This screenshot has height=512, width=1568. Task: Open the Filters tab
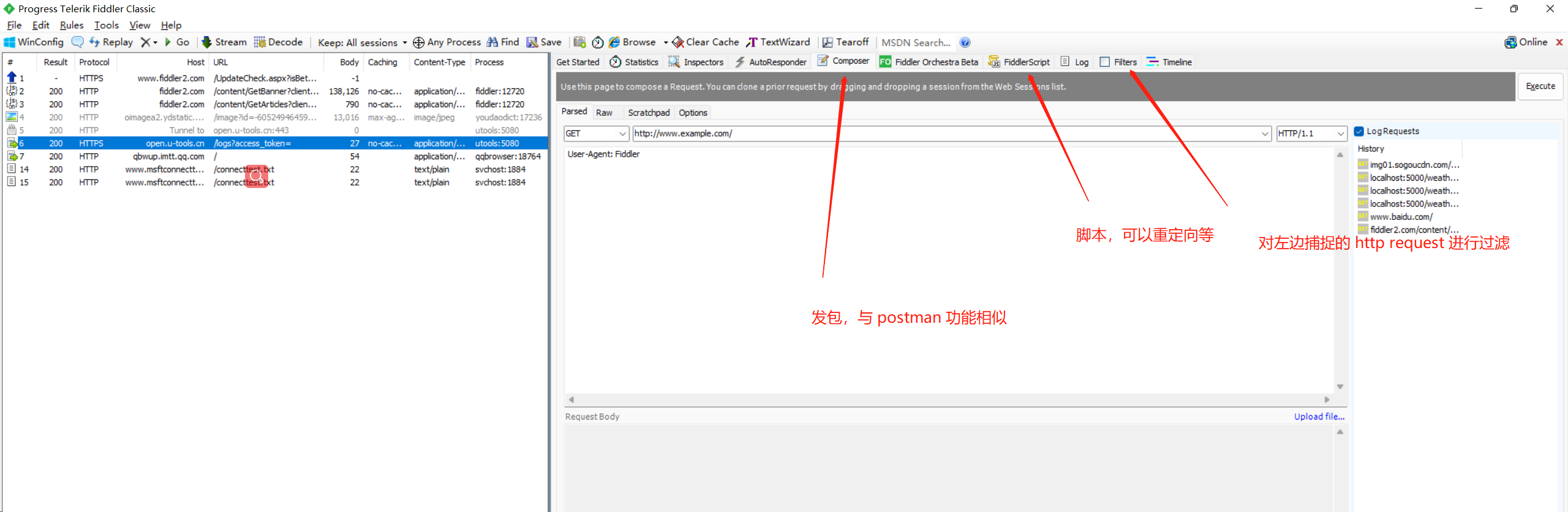(1118, 62)
